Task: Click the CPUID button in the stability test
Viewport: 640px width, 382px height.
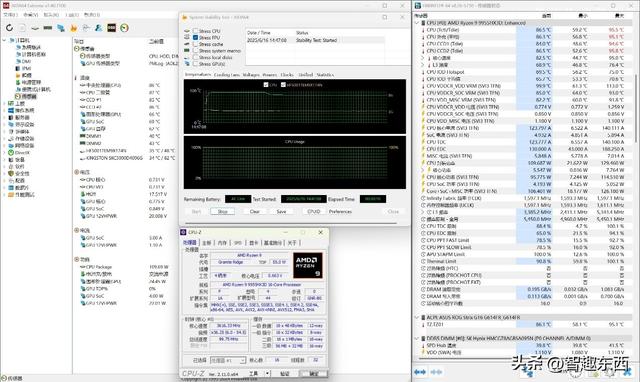Action: [x=313, y=211]
